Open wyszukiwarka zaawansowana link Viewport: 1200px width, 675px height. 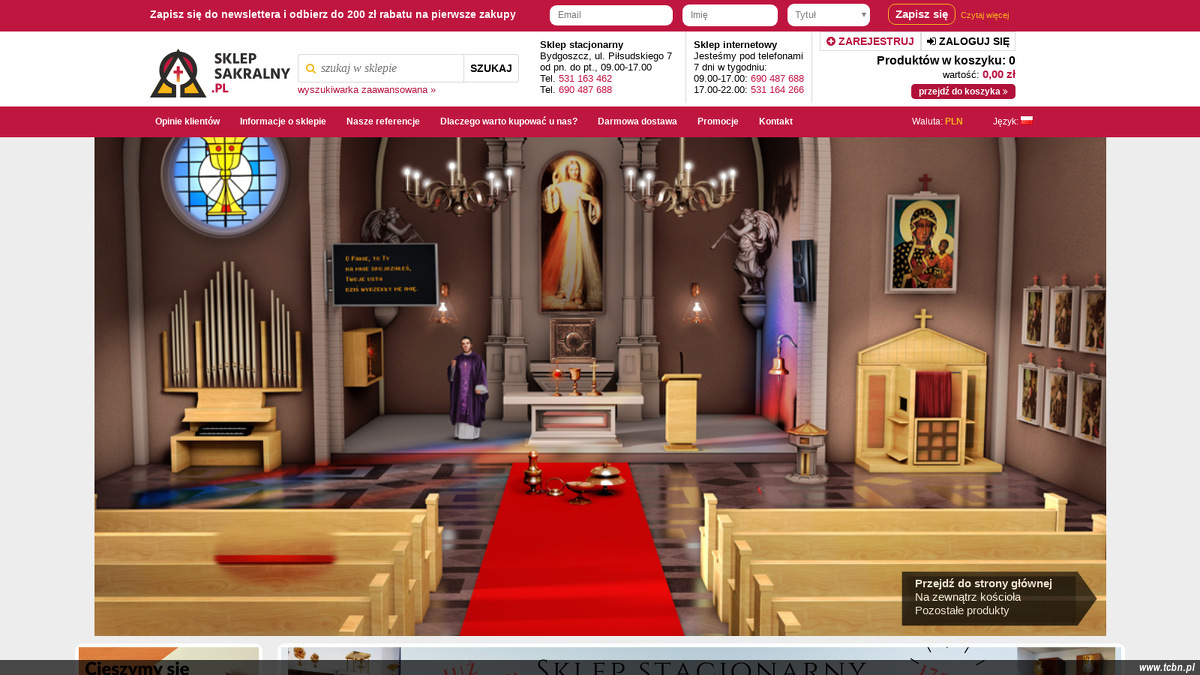pos(367,90)
